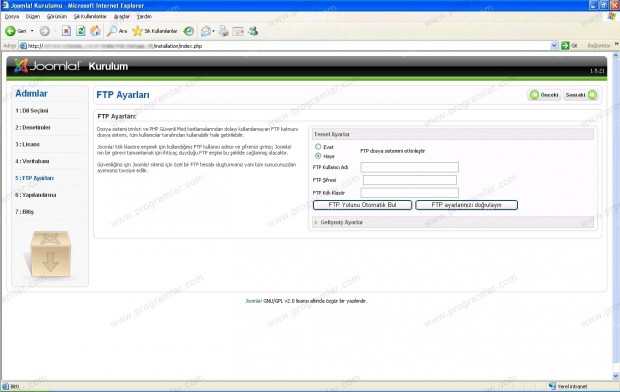Open the History clock icon

(x=189, y=31)
